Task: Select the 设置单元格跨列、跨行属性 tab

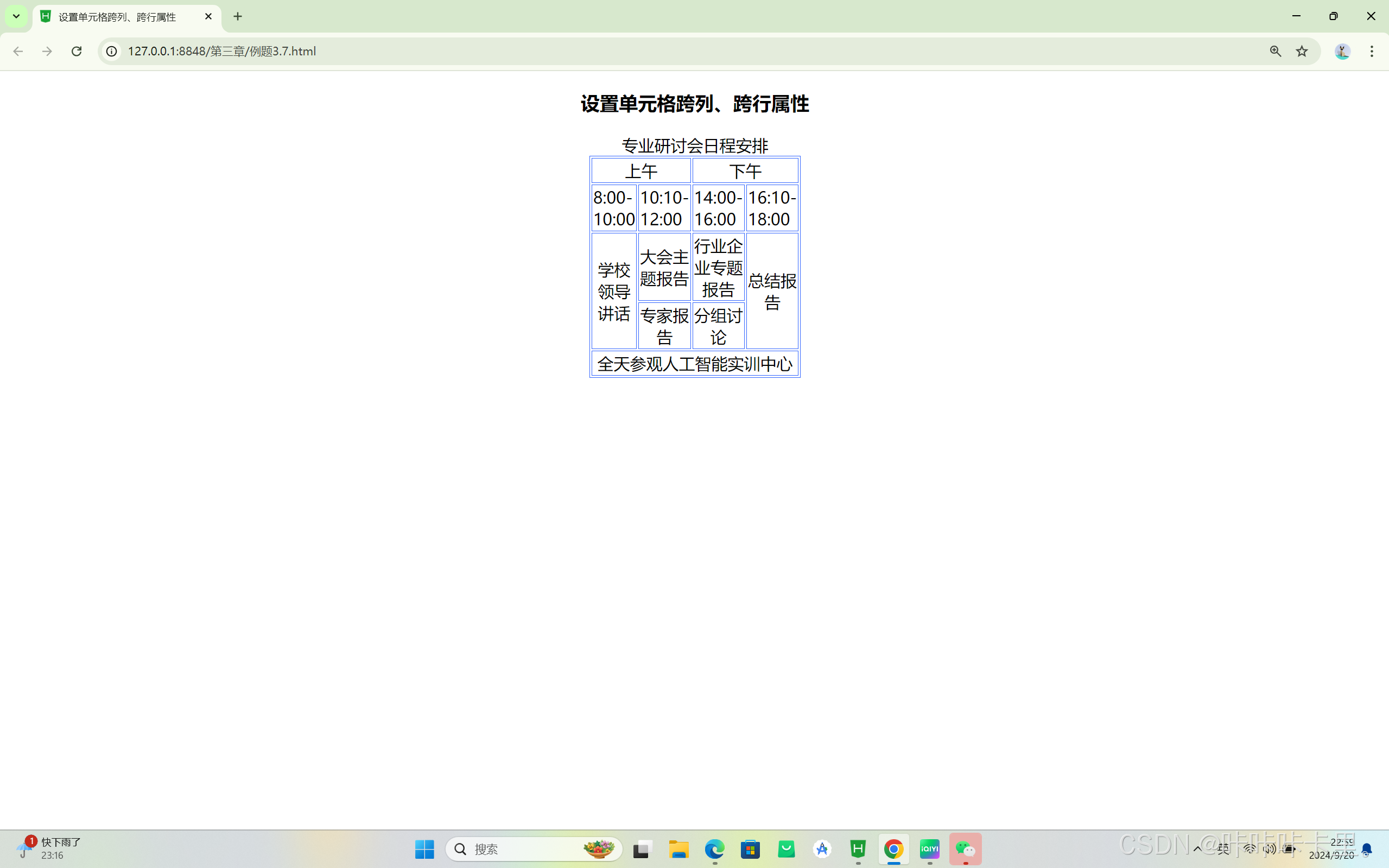Action: click(x=118, y=17)
